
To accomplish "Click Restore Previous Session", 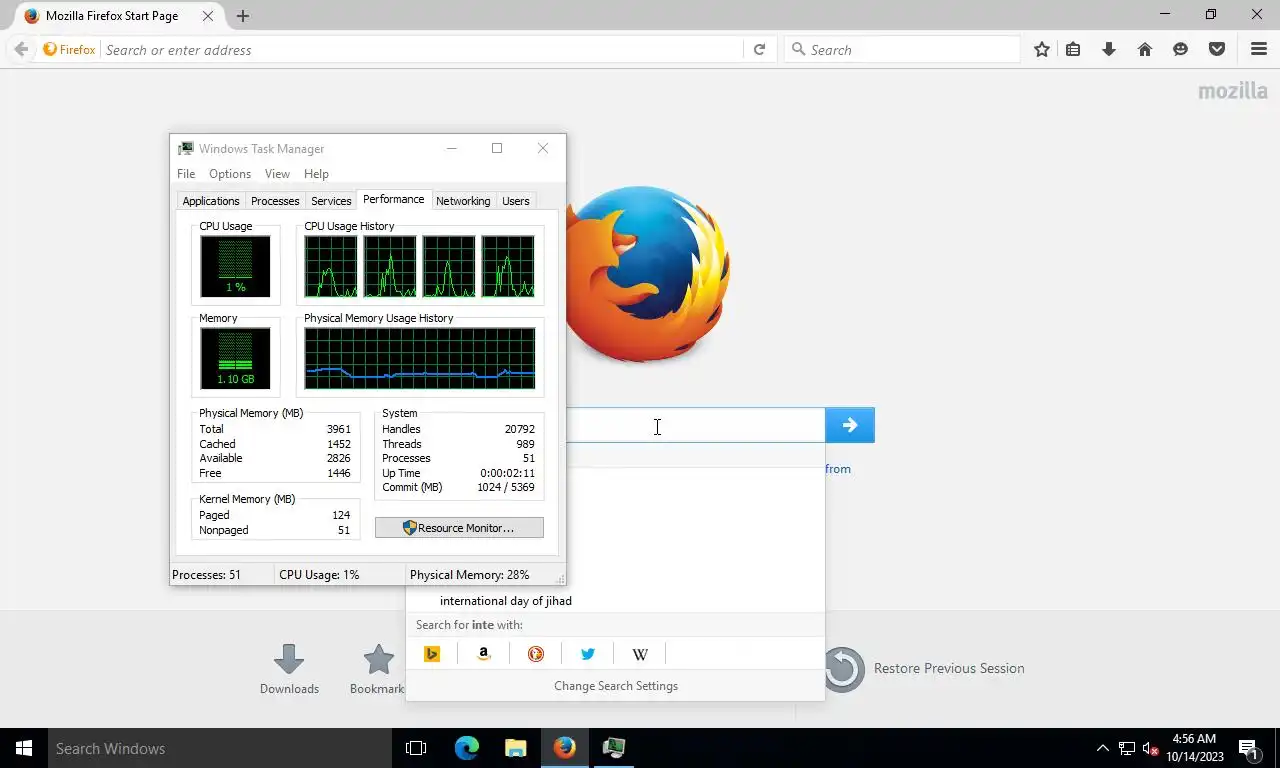I will click(x=924, y=669).
